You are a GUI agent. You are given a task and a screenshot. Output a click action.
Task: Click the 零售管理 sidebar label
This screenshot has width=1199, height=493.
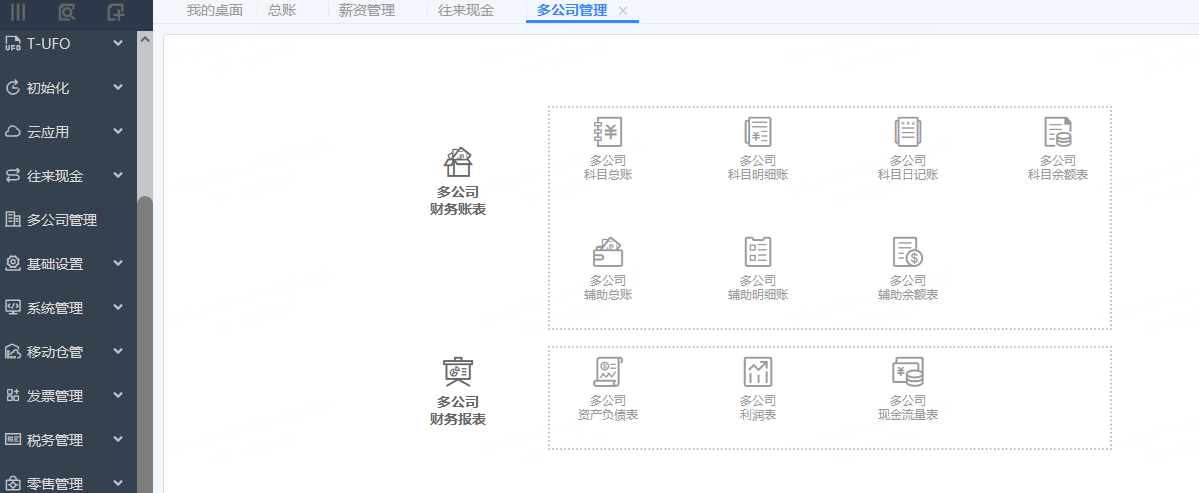(55, 484)
